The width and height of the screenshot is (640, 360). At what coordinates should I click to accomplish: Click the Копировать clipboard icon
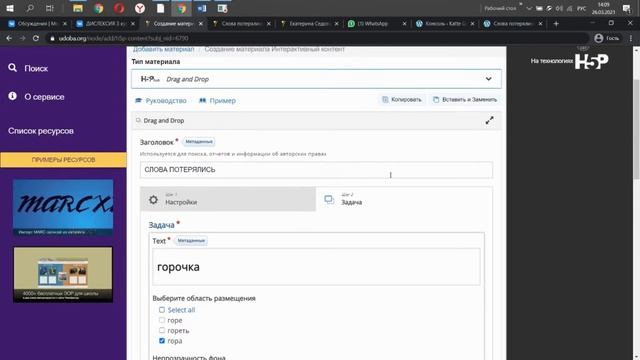click(385, 99)
